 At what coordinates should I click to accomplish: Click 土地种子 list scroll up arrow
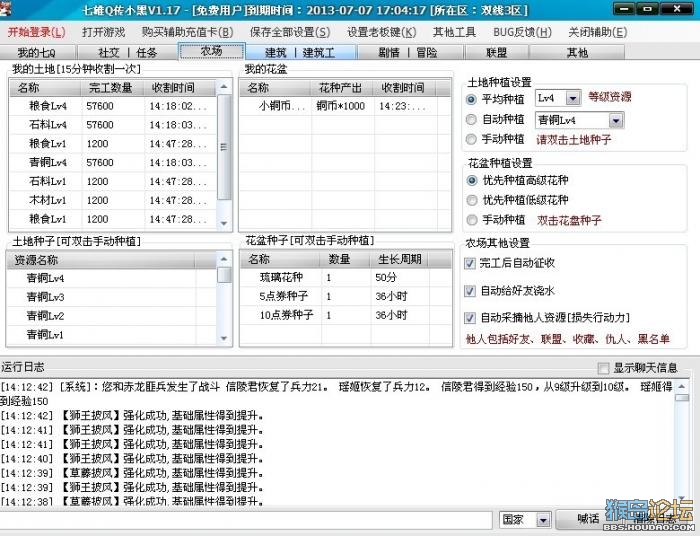coord(224,258)
